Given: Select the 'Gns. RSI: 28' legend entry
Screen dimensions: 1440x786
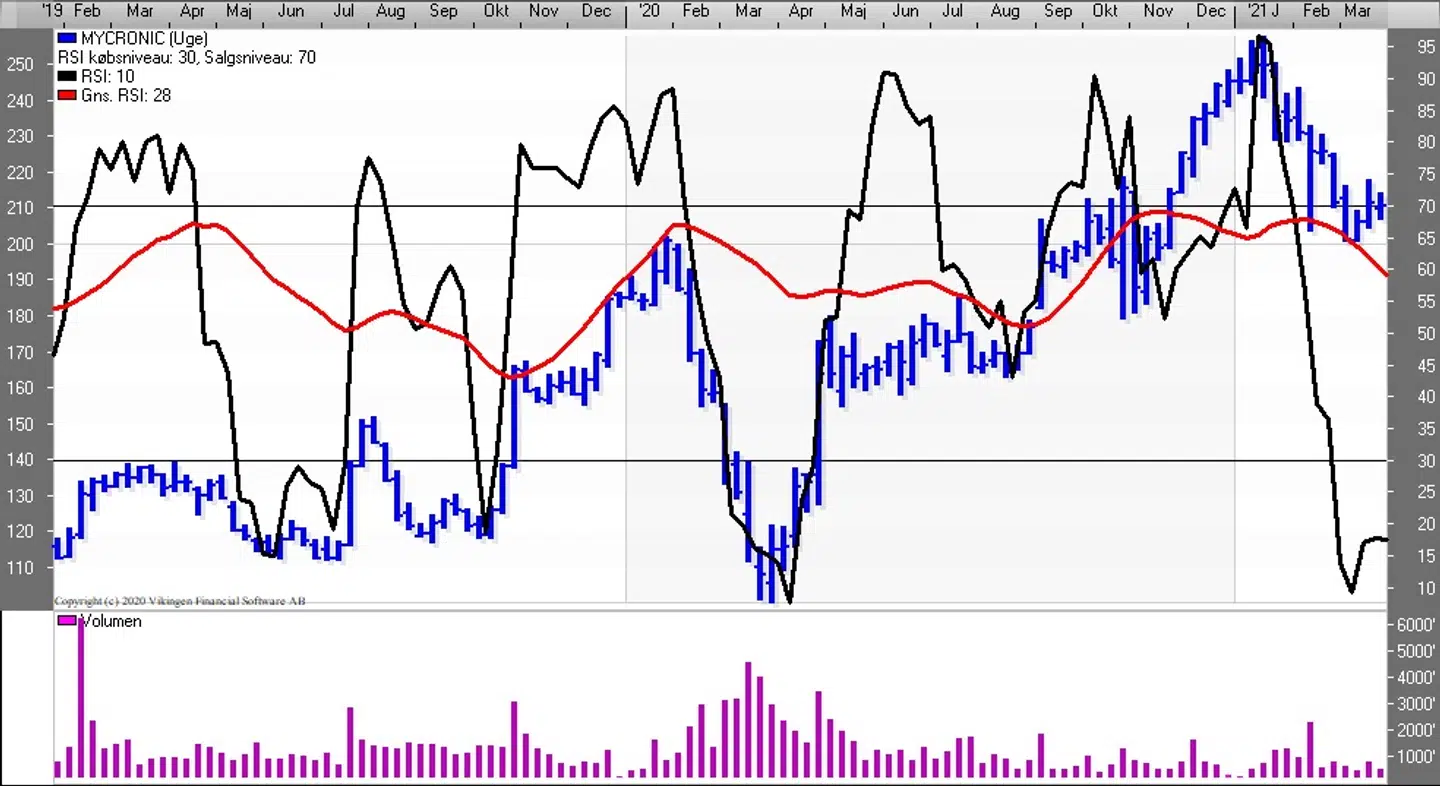Looking at the screenshot, I should click(124, 96).
